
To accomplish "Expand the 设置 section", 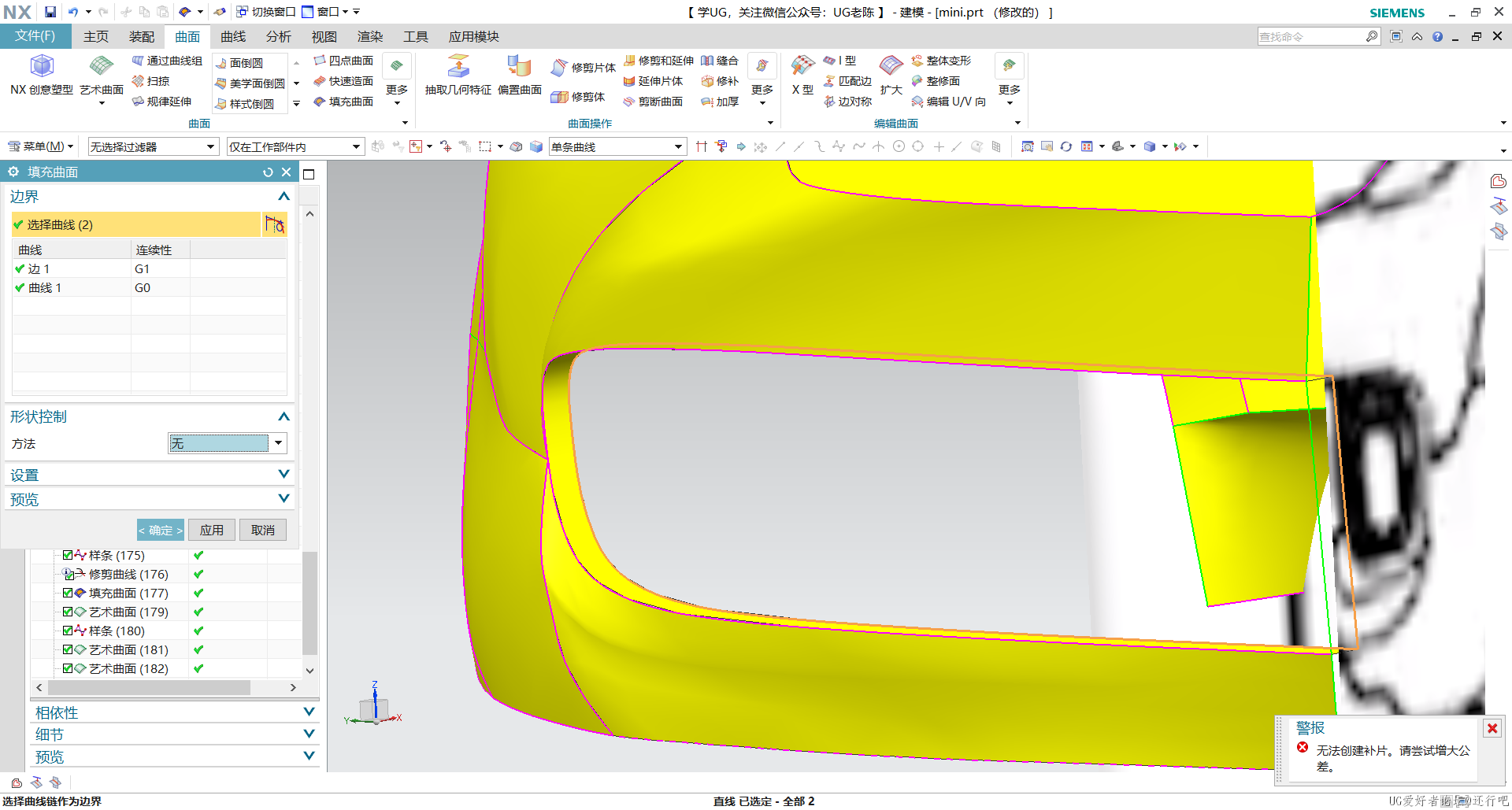I will pos(283,474).
